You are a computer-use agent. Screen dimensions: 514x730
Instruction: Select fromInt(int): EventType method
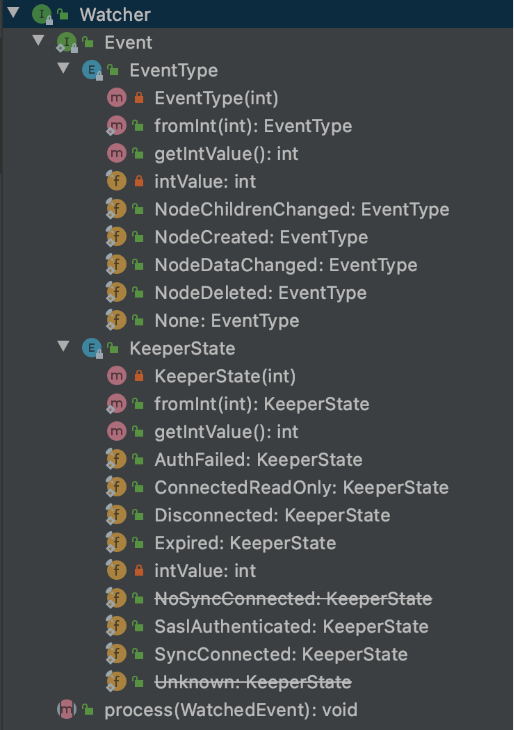point(253,126)
